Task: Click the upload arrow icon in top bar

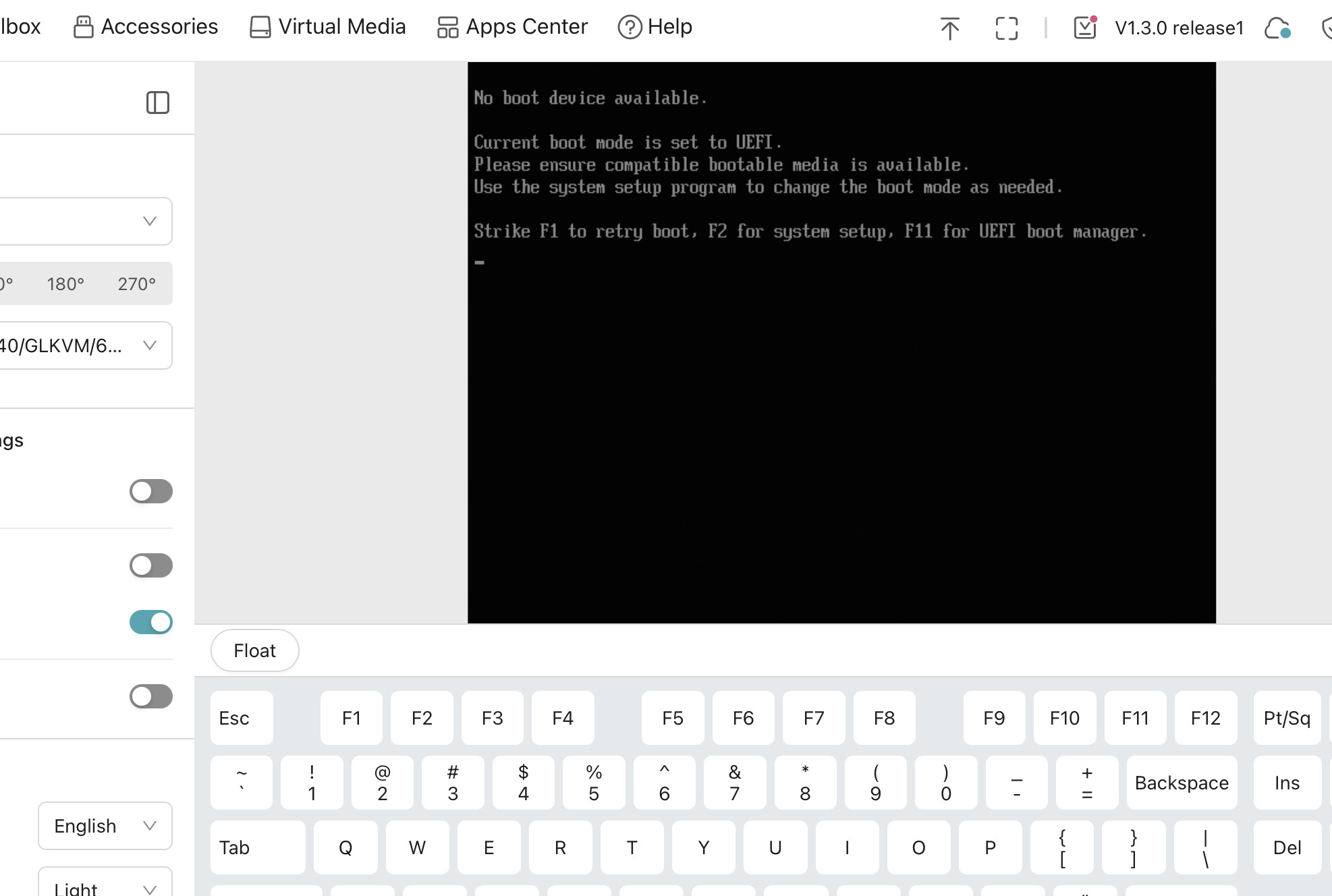Action: point(950,28)
